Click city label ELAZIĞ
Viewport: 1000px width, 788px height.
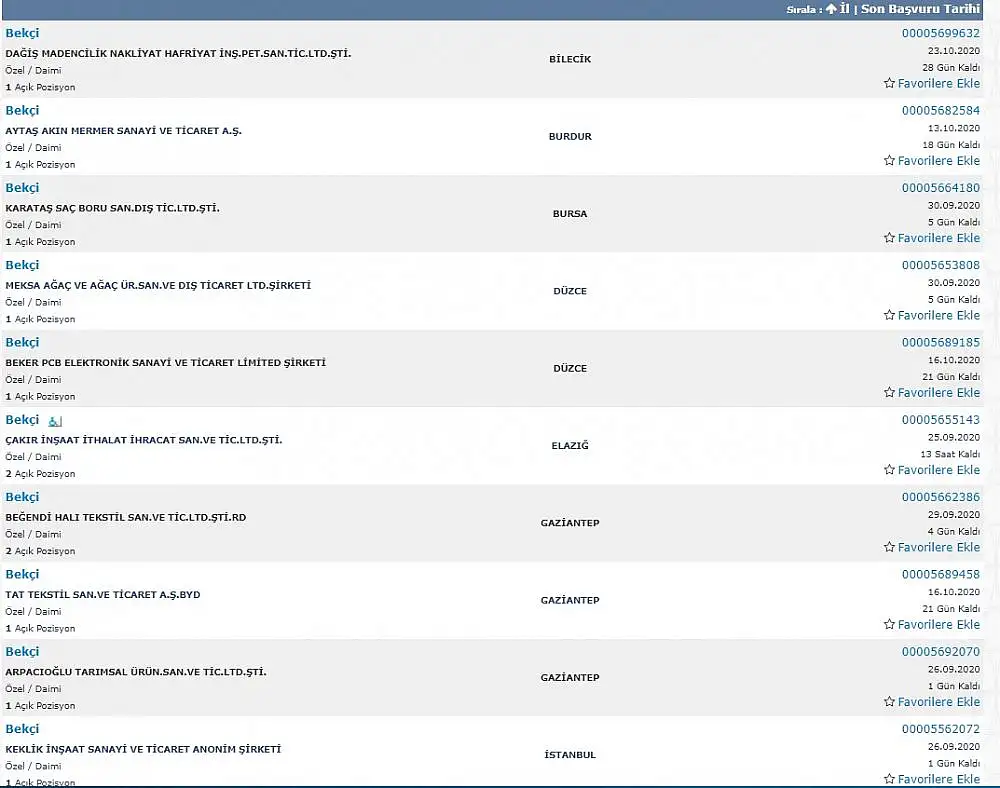570,446
